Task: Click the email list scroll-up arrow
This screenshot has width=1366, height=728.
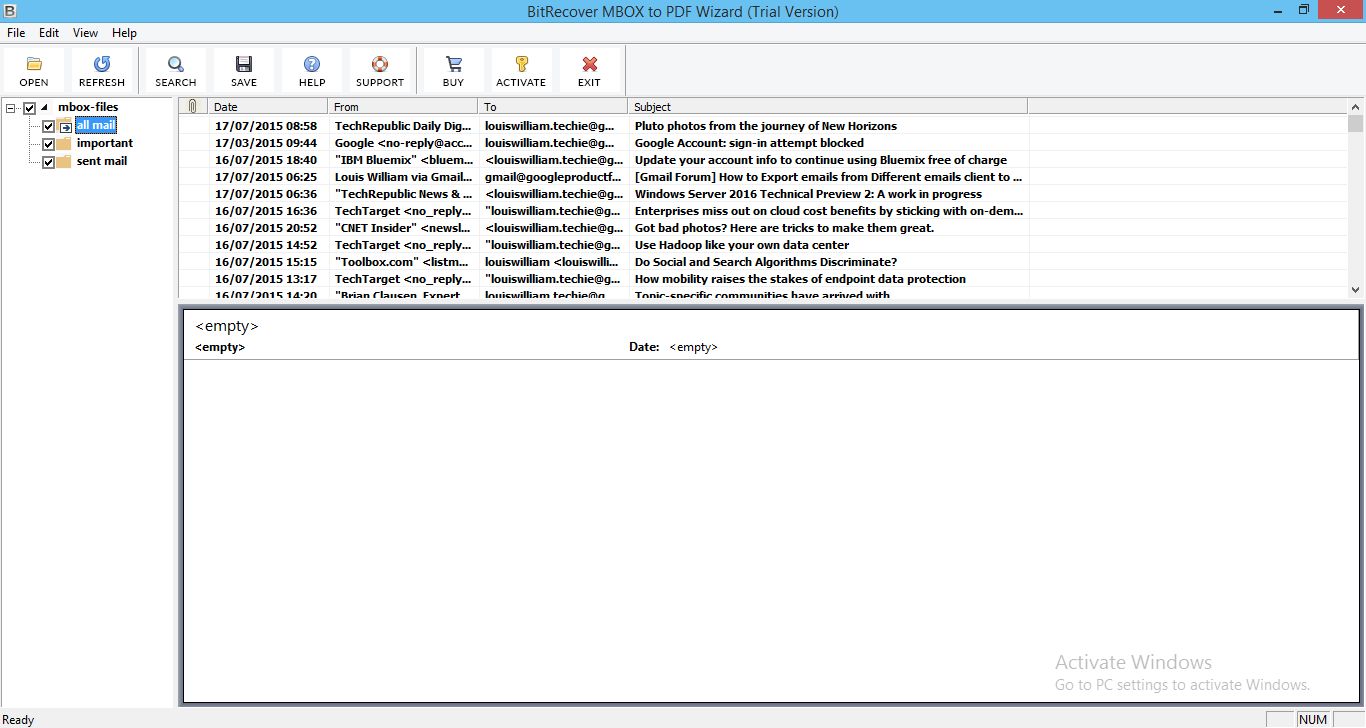Action: click(x=1356, y=106)
